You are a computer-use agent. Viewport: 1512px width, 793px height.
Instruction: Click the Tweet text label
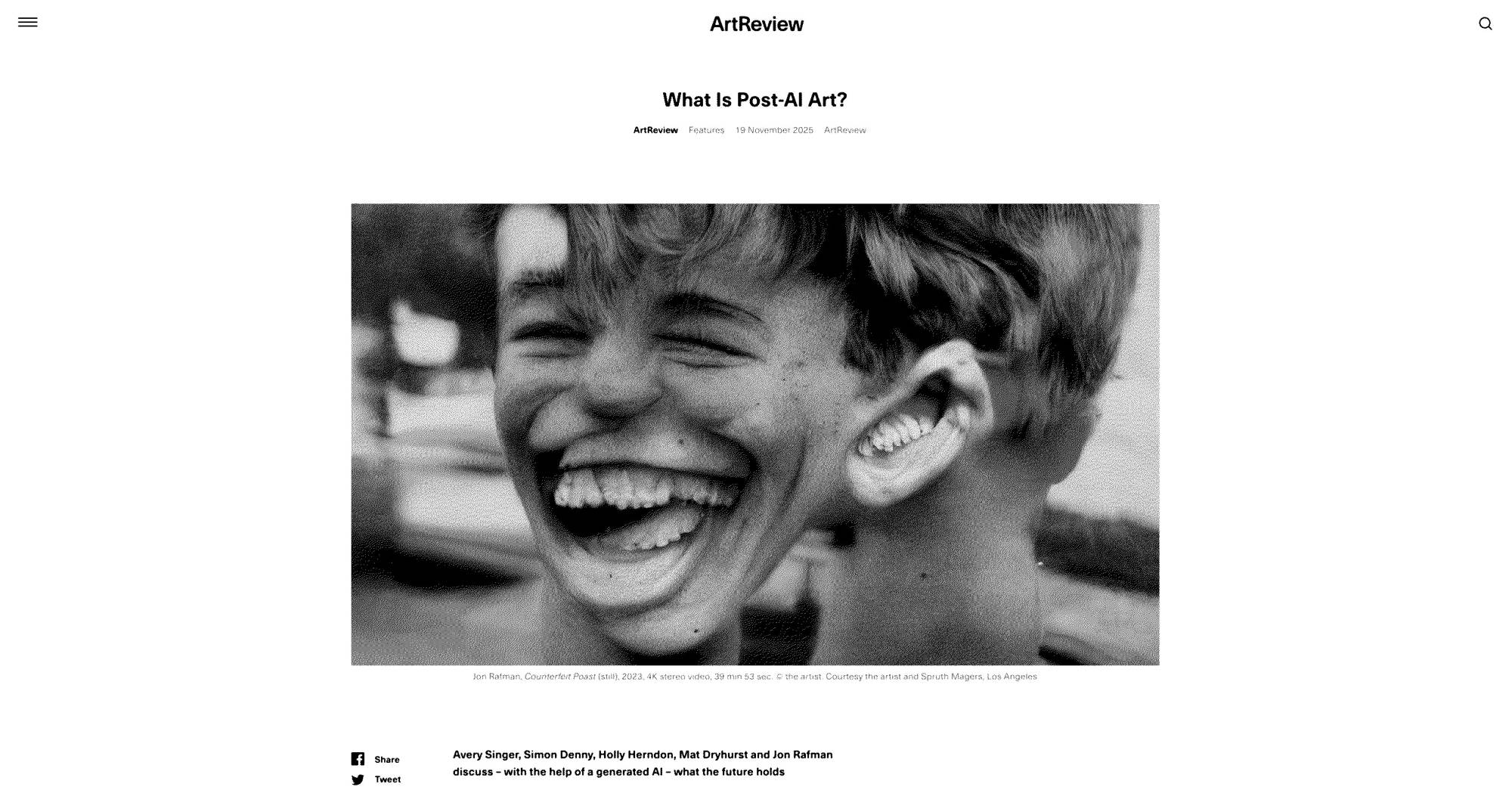(x=388, y=779)
